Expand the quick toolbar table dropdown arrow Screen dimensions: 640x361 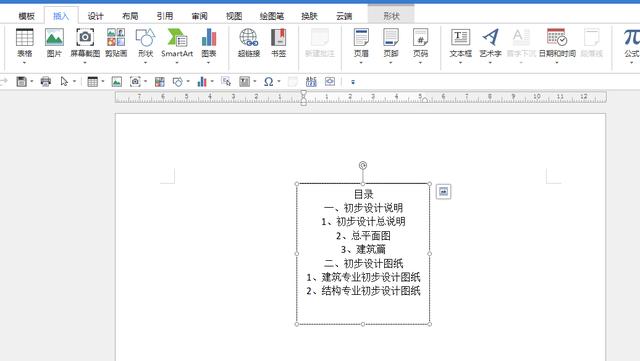pos(103,82)
